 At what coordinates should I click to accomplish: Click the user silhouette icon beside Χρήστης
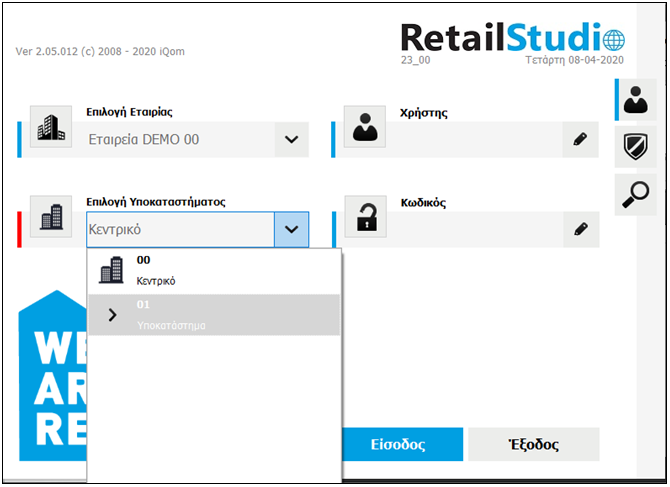coord(365,126)
